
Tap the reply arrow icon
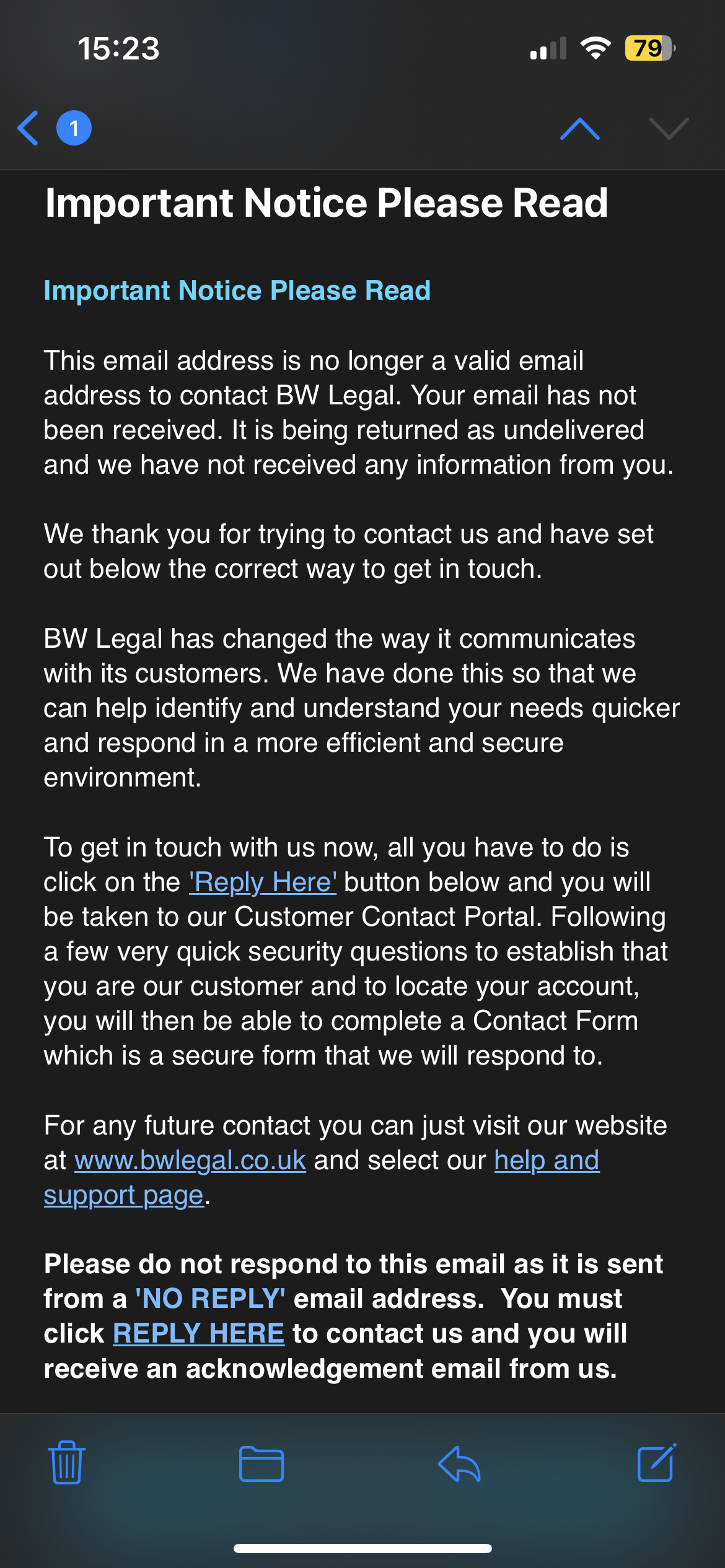click(459, 1464)
